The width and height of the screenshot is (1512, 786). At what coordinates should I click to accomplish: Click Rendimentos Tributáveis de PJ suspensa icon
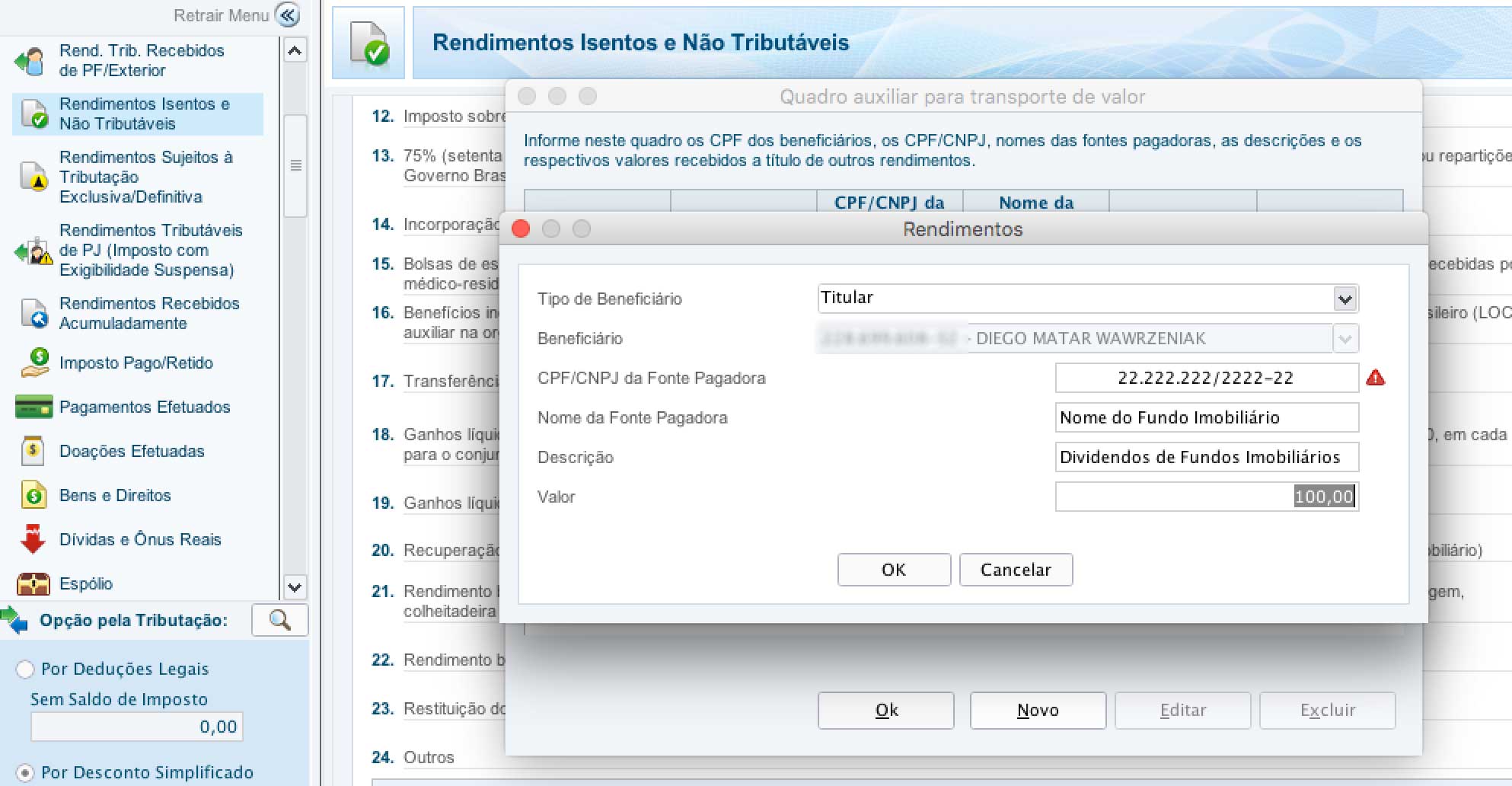click(x=33, y=251)
